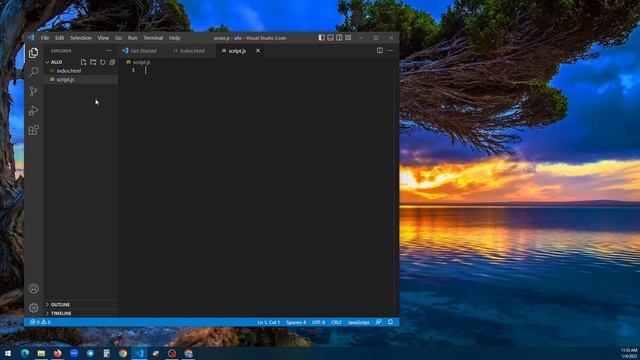The width and height of the screenshot is (640, 360).
Task: Open Explorer panel more actions ellipsis
Action: [109, 51]
